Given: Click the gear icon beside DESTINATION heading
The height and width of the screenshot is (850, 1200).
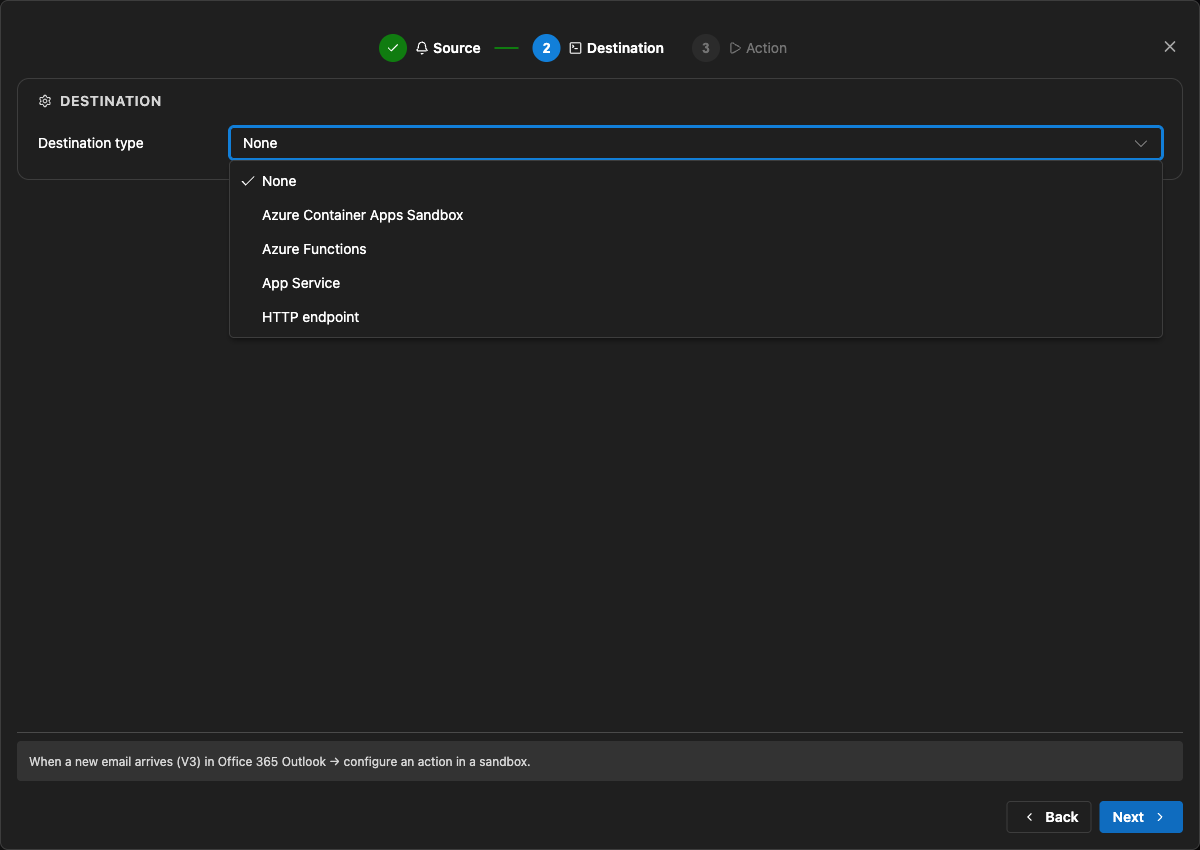Looking at the screenshot, I should 45,101.
